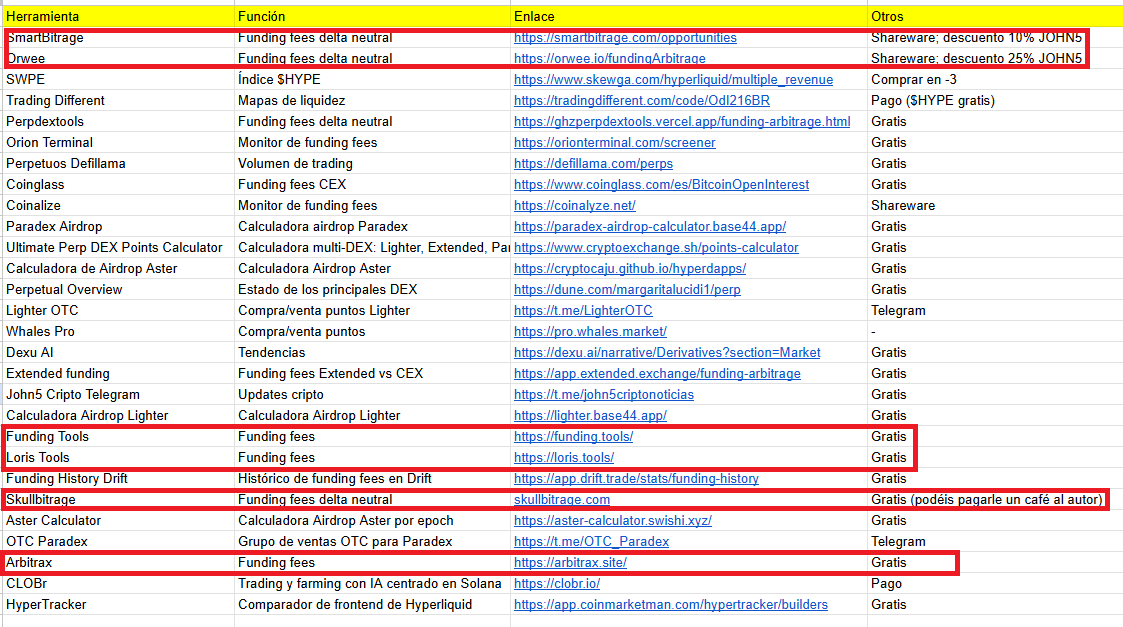Select the SmartBitrage cell
Screen dimensions: 1123x627
pyautogui.click(x=118, y=38)
